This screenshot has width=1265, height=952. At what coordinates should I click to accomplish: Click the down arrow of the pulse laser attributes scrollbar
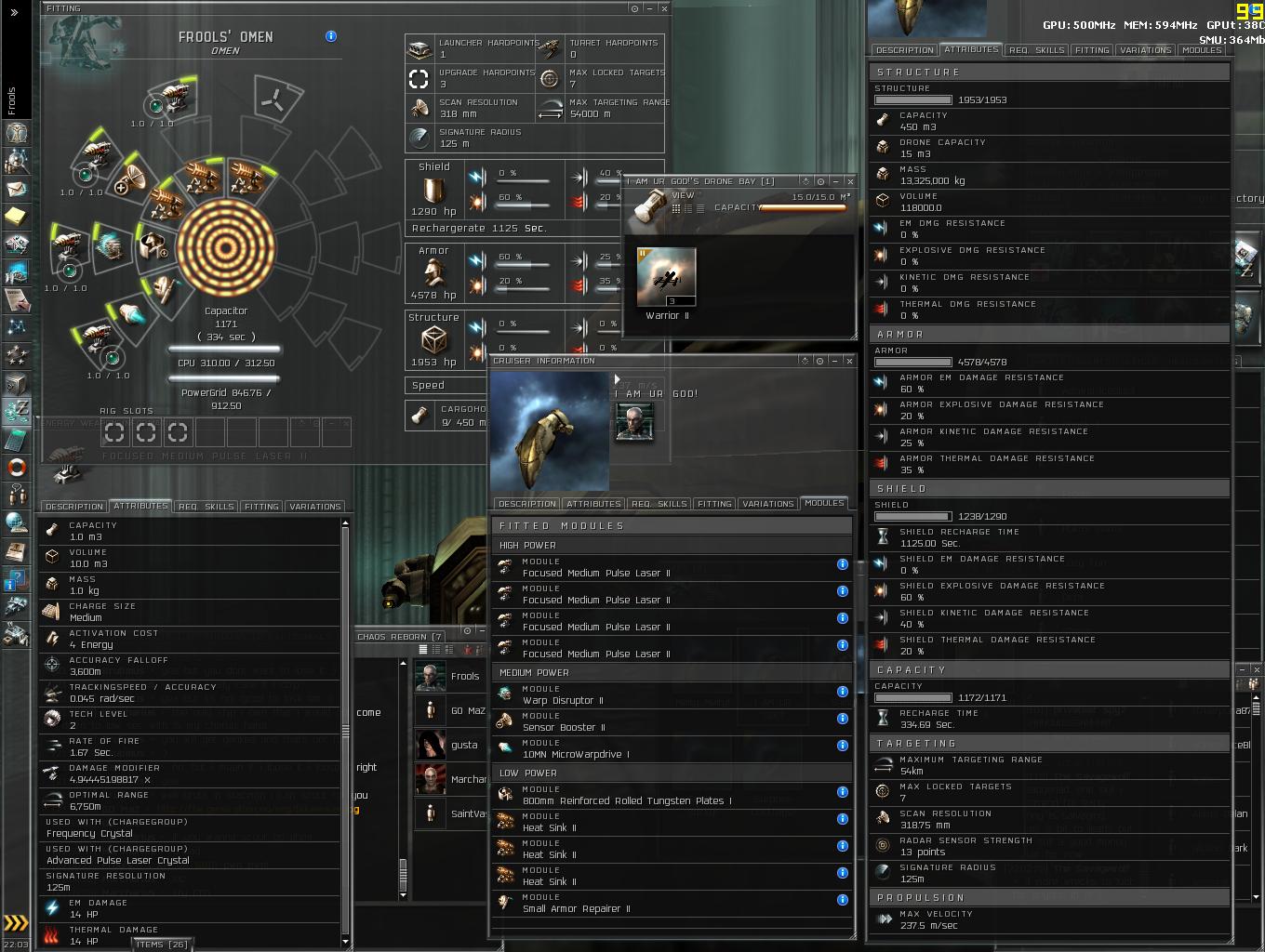click(x=346, y=942)
